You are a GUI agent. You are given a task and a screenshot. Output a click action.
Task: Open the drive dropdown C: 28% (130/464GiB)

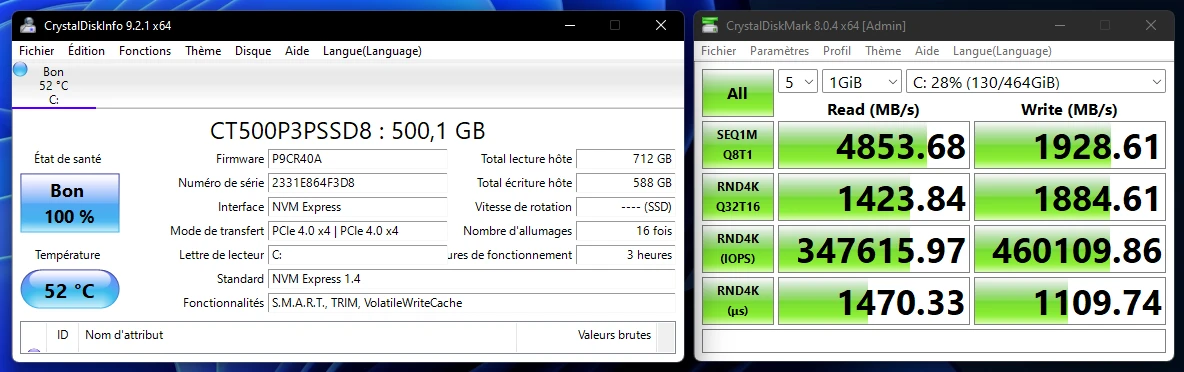[1037, 81]
